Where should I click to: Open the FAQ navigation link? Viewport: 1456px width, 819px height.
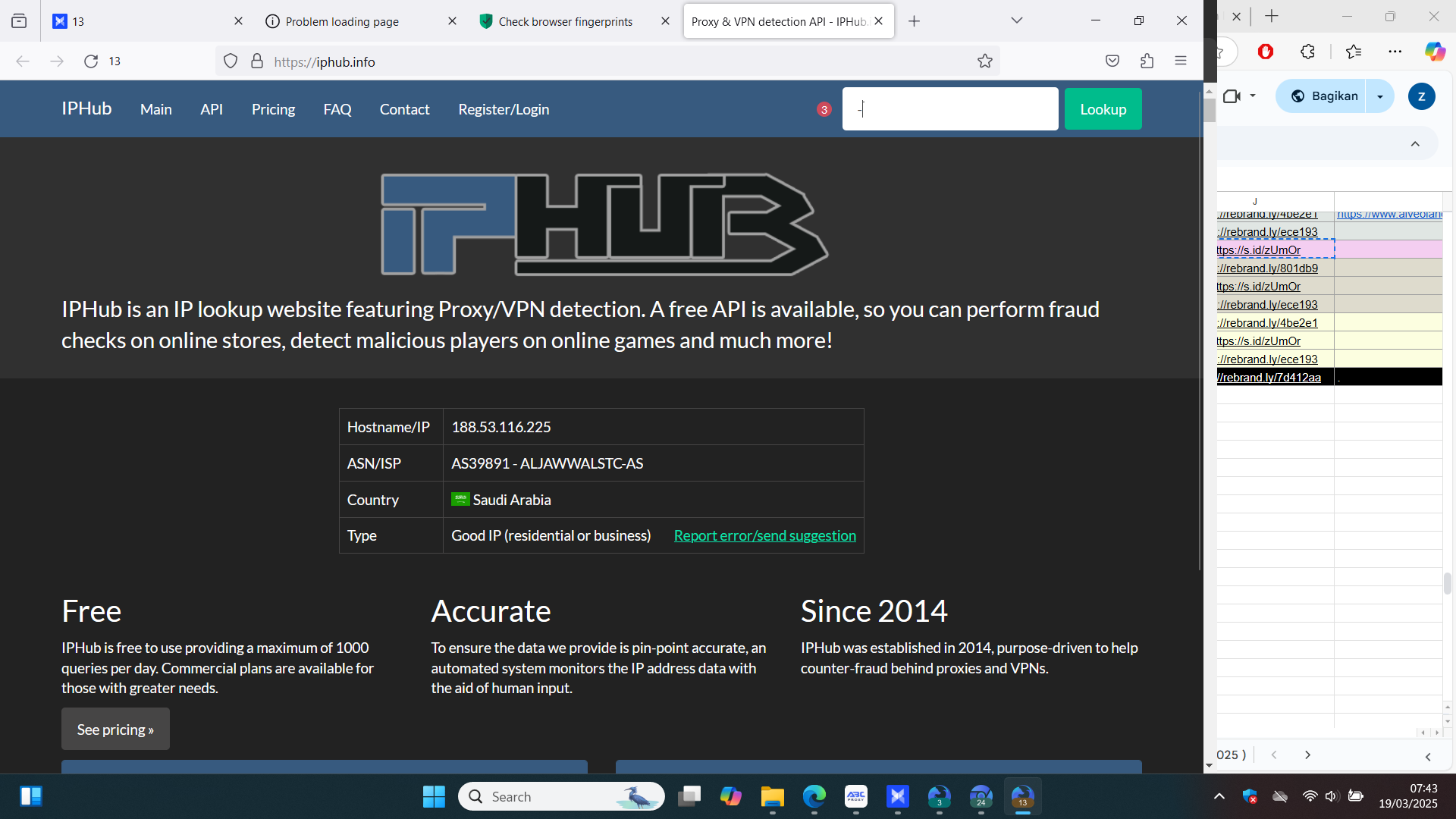tap(337, 109)
